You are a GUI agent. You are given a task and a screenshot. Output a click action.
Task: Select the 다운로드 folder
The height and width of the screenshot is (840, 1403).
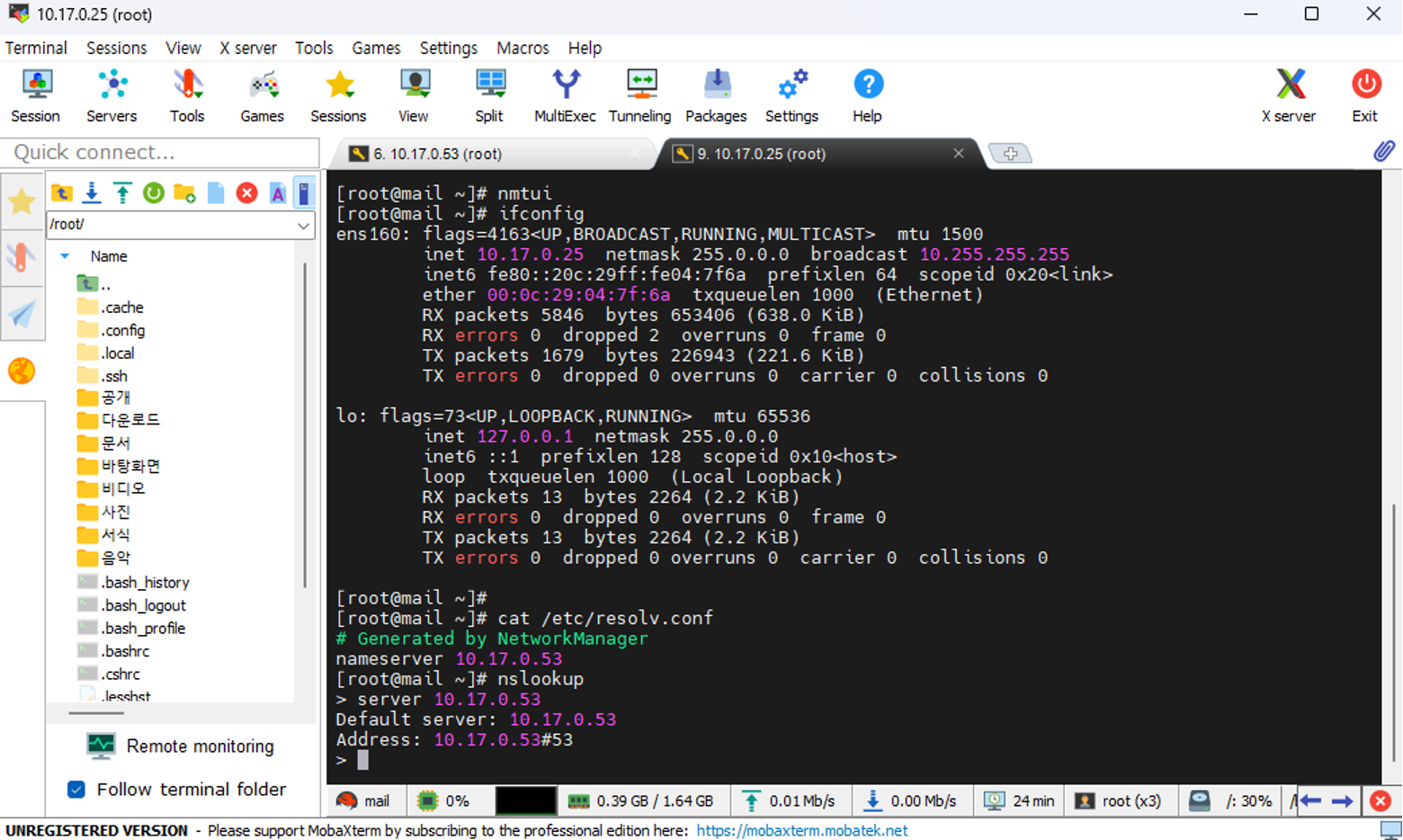(x=119, y=420)
